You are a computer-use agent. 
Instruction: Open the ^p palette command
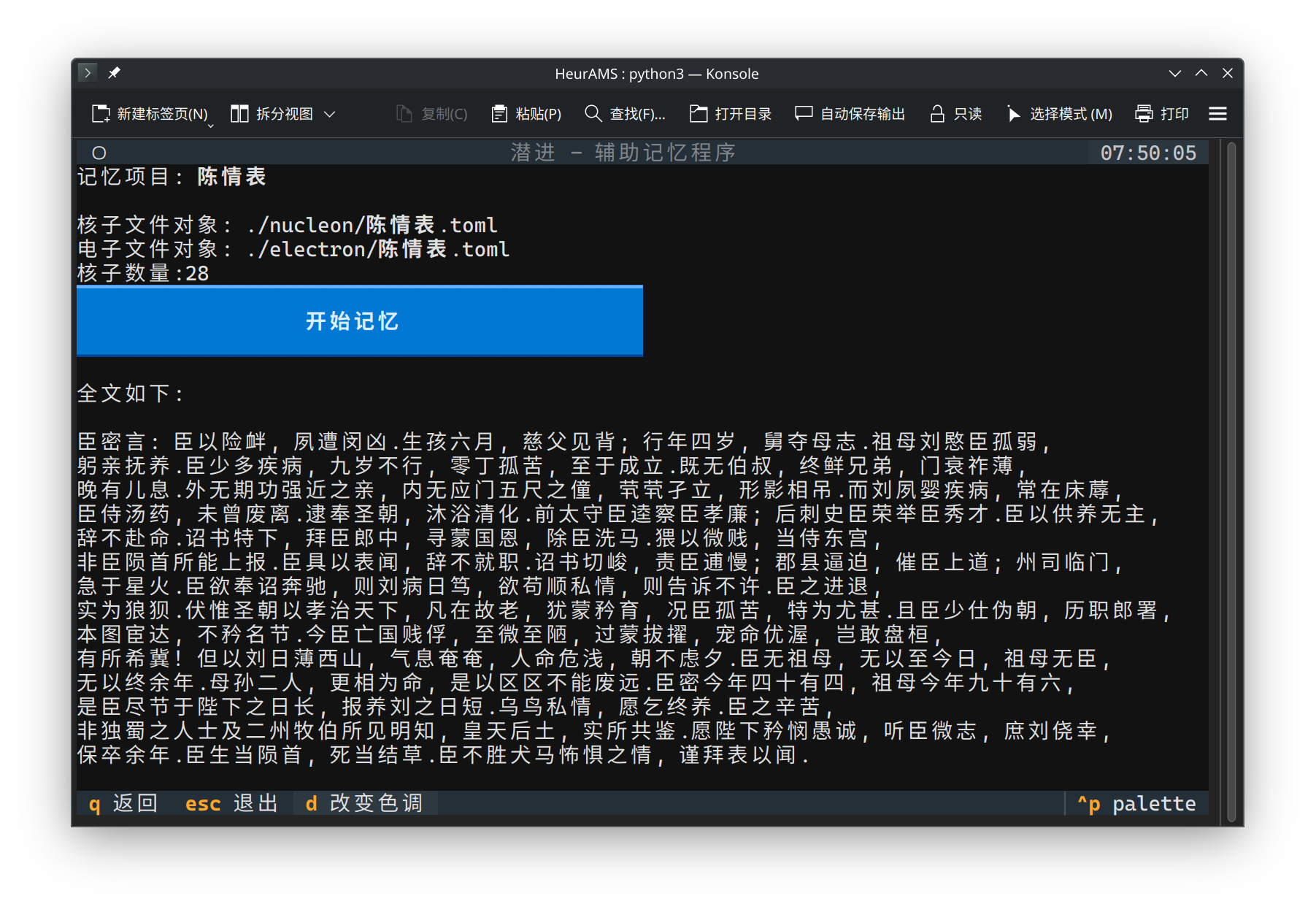tap(1136, 803)
